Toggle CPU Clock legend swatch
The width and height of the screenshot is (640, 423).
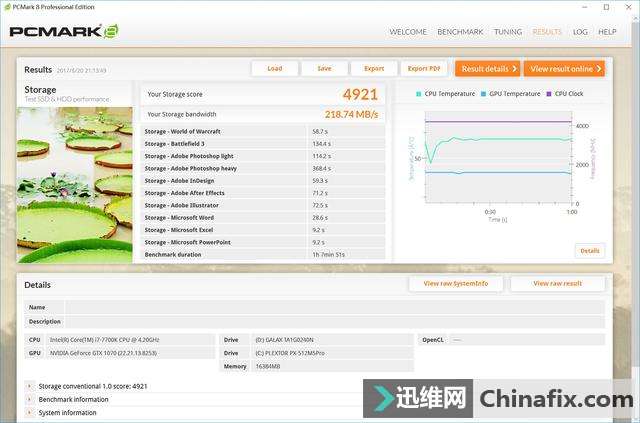pos(549,94)
